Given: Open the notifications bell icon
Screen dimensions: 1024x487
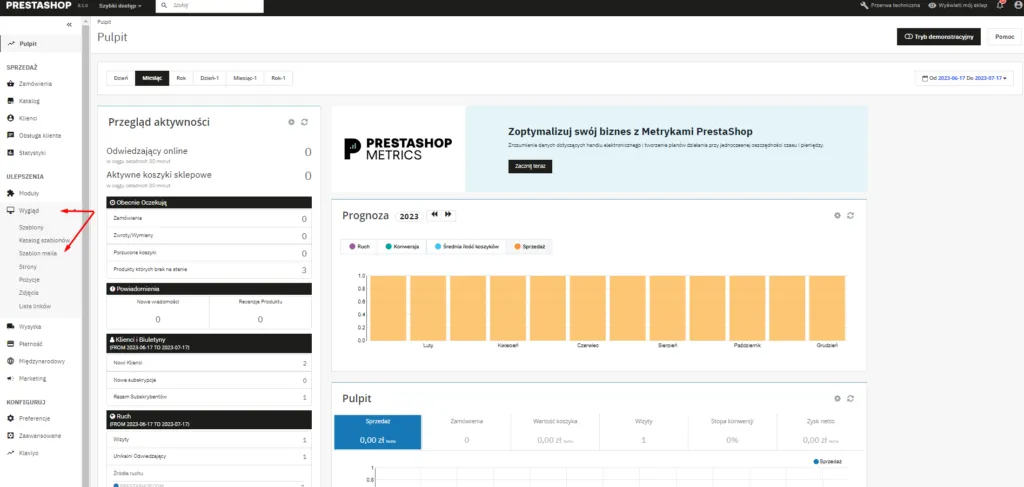Looking at the screenshot, I should click(1000, 6).
